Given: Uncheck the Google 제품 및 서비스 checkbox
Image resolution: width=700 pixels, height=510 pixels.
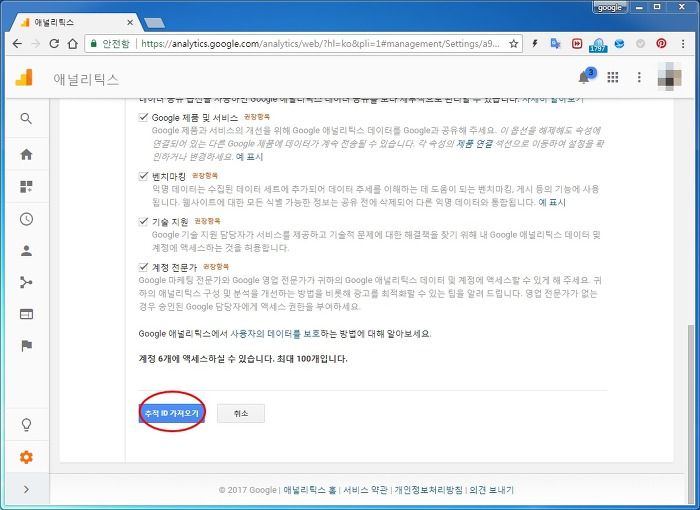Looking at the screenshot, I should 143,117.
